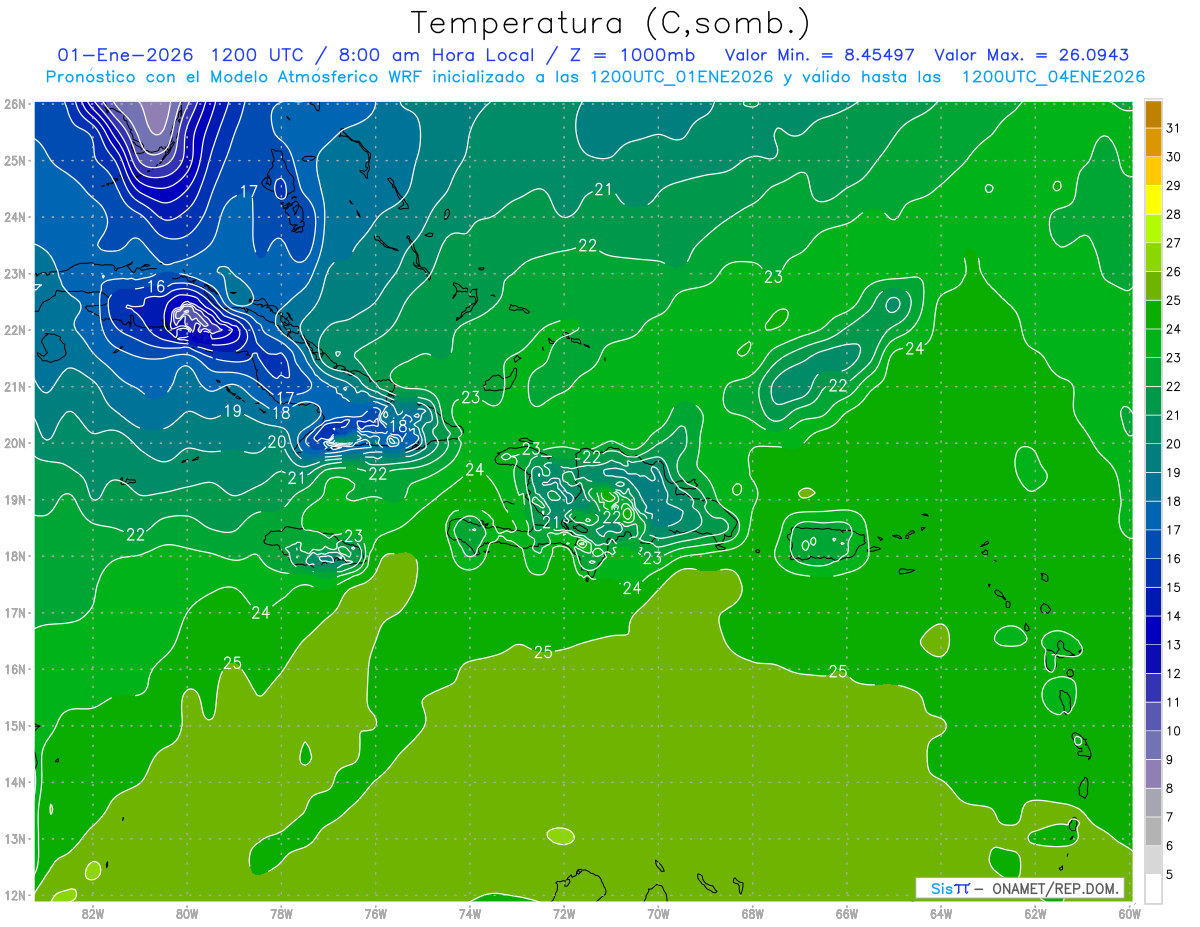The height and width of the screenshot is (927, 1200).
Task: Pick the olive-green swatch between 25 and 26
Action: 1153,286
